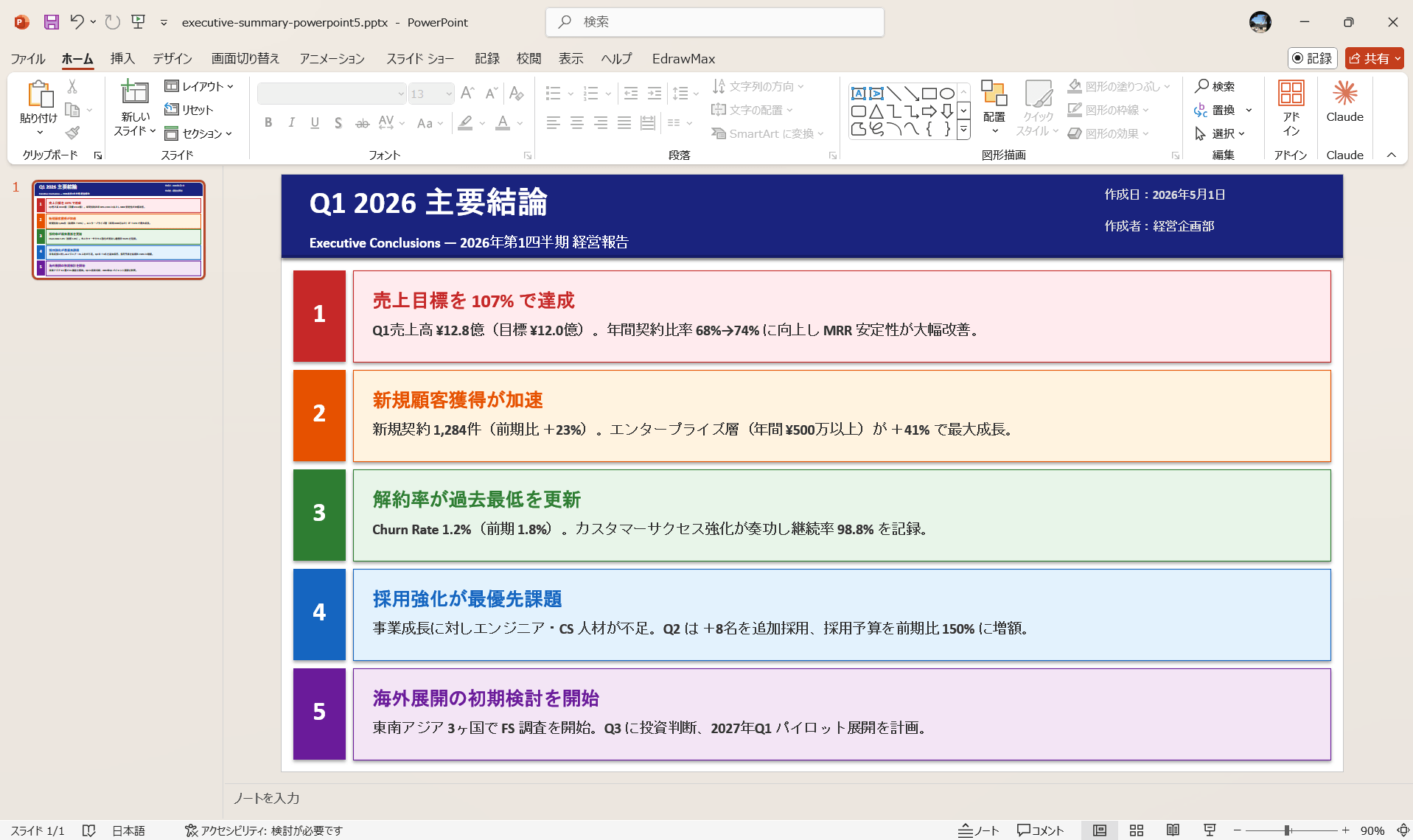Toggle center text alignment
Viewport: 1413px width, 840px height.
[x=577, y=123]
